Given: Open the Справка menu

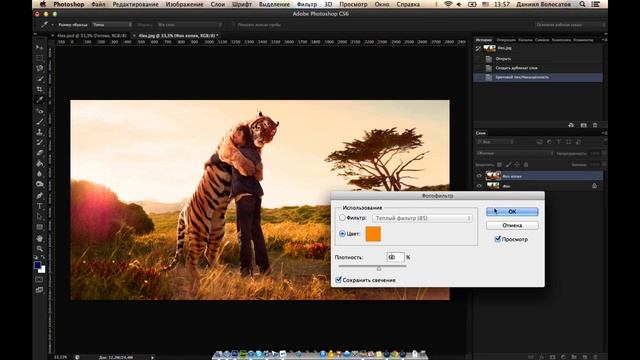Looking at the screenshot, I should coord(408,4).
